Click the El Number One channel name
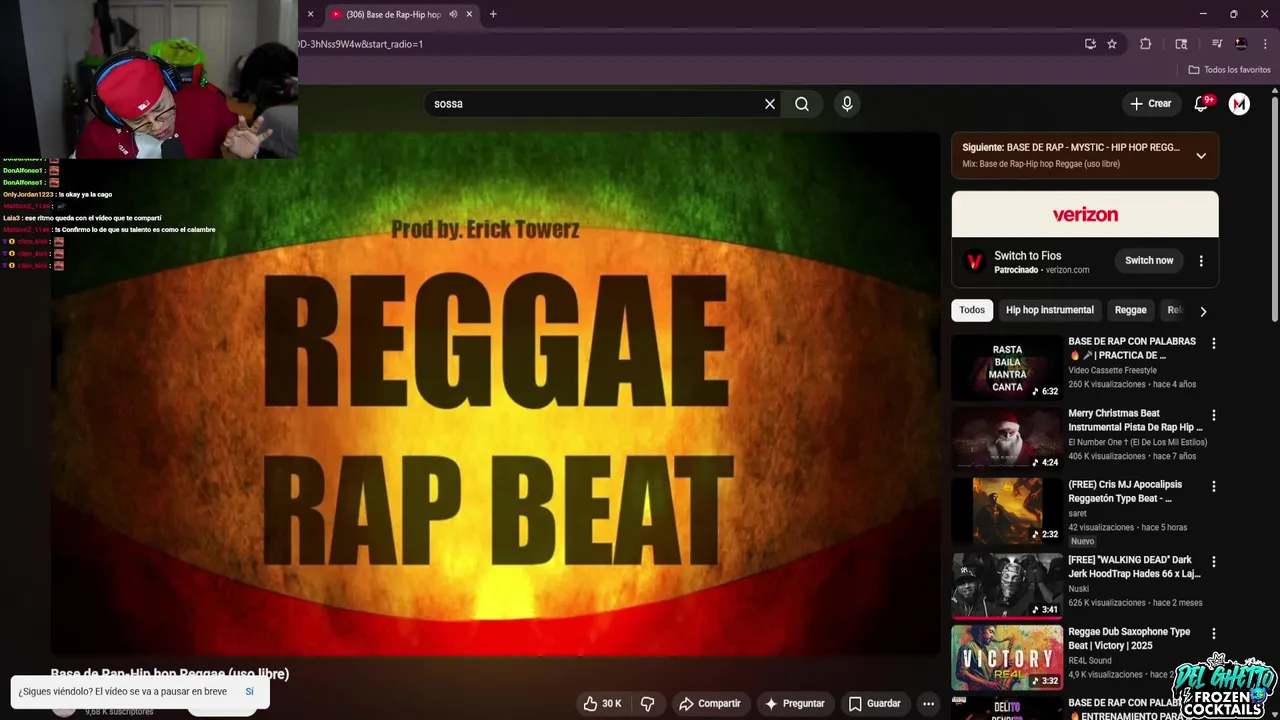 tap(1137, 442)
